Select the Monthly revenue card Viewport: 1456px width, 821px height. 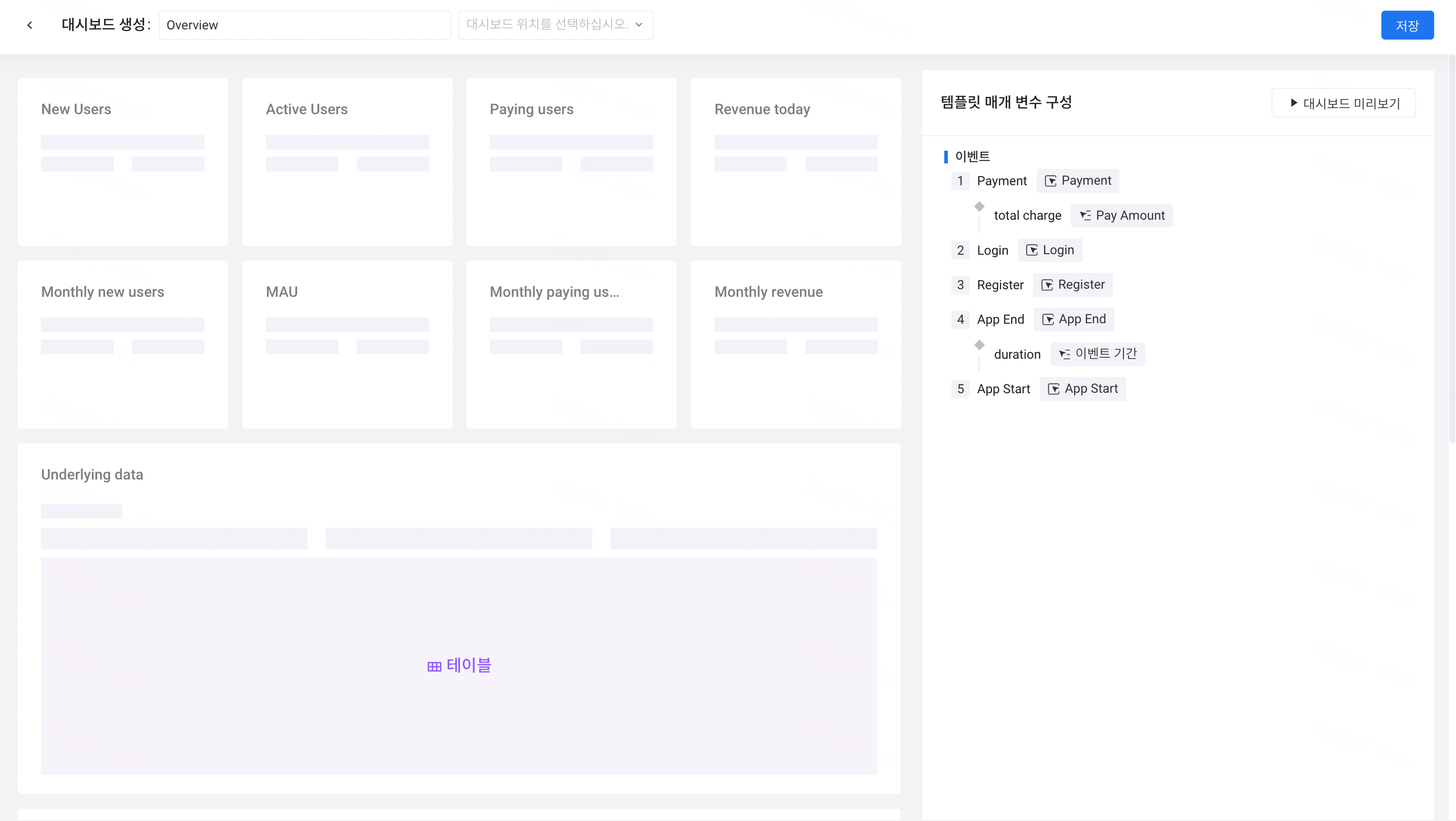pyautogui.click(x=796, y=345)
